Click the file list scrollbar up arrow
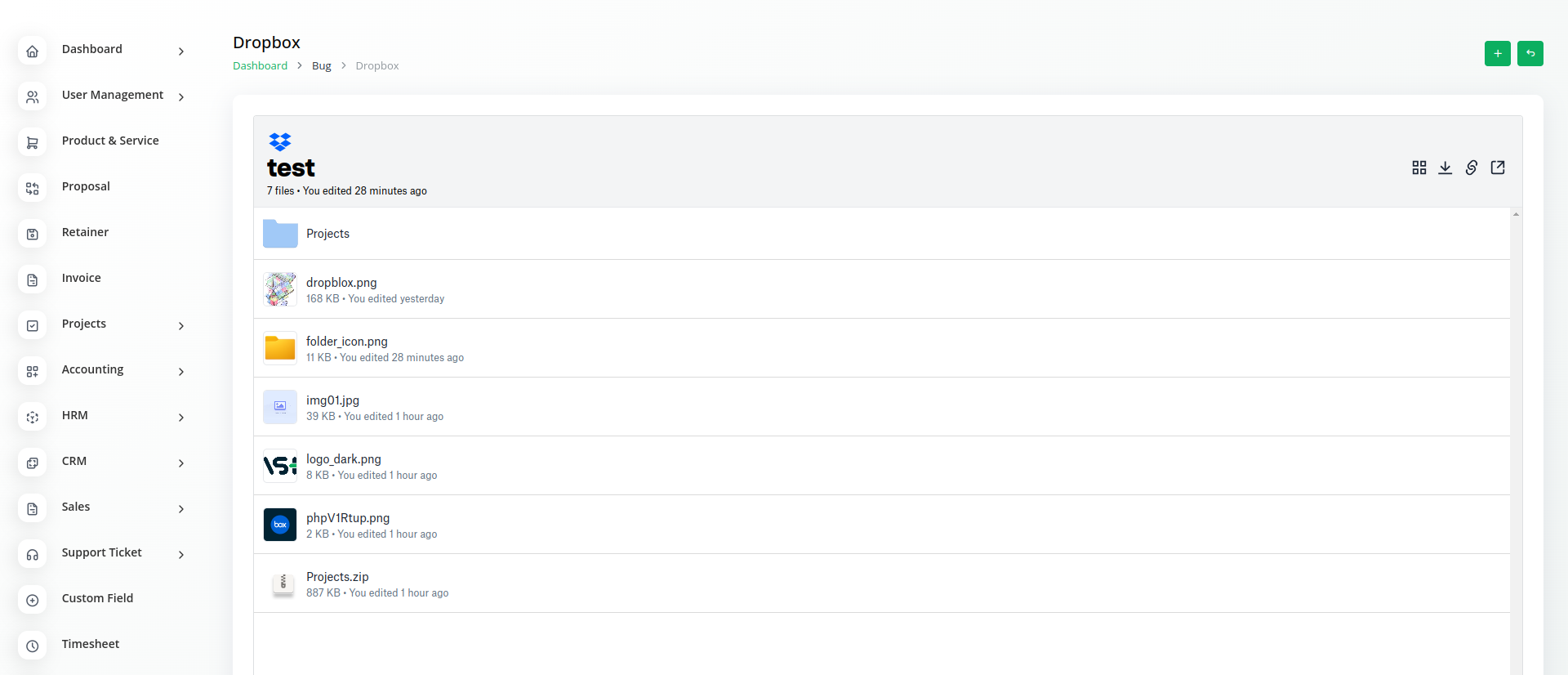1568x675 pixels. coord(1516,214)
